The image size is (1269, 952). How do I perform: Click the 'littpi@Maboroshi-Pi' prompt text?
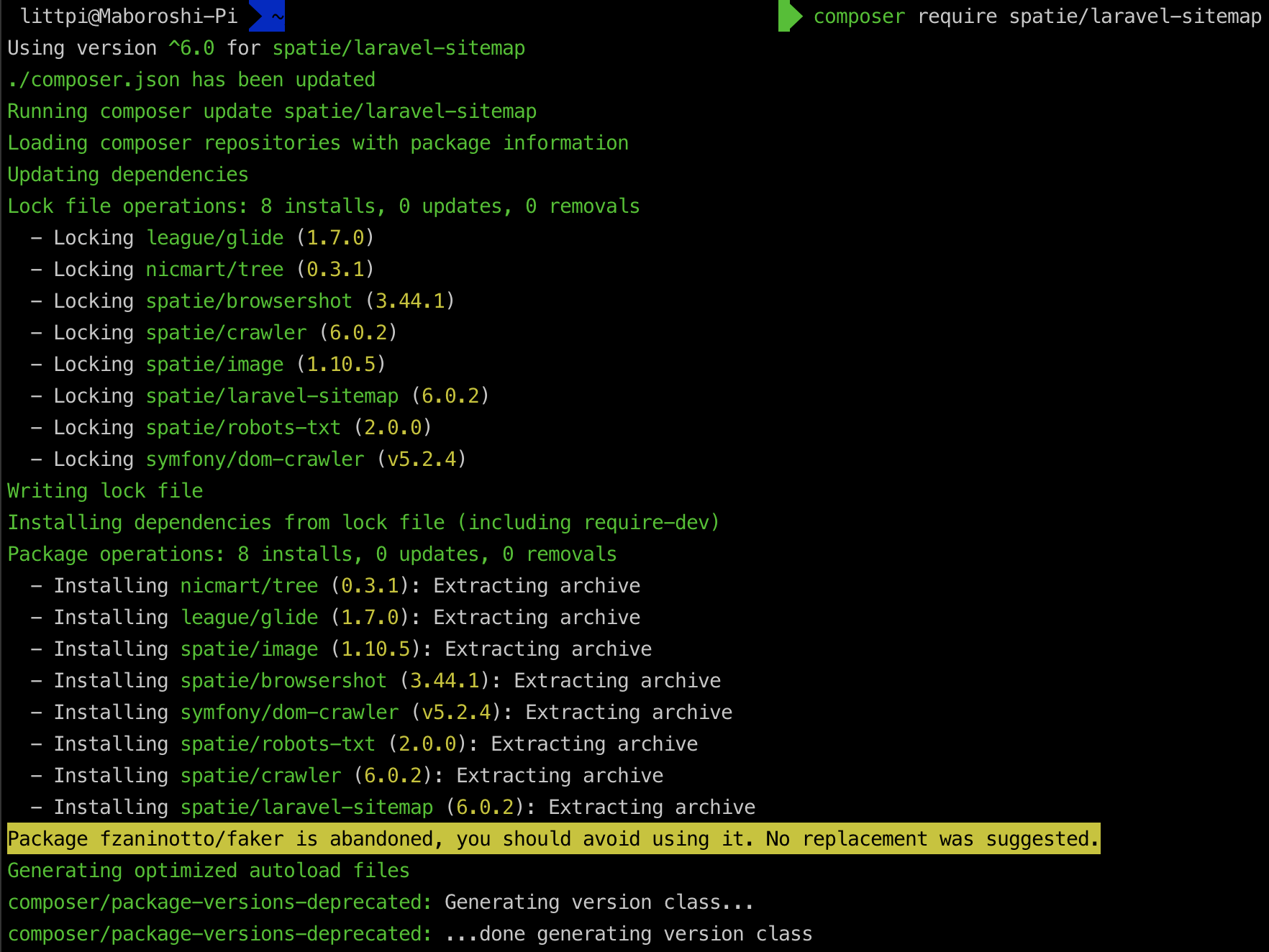point(129,16)
